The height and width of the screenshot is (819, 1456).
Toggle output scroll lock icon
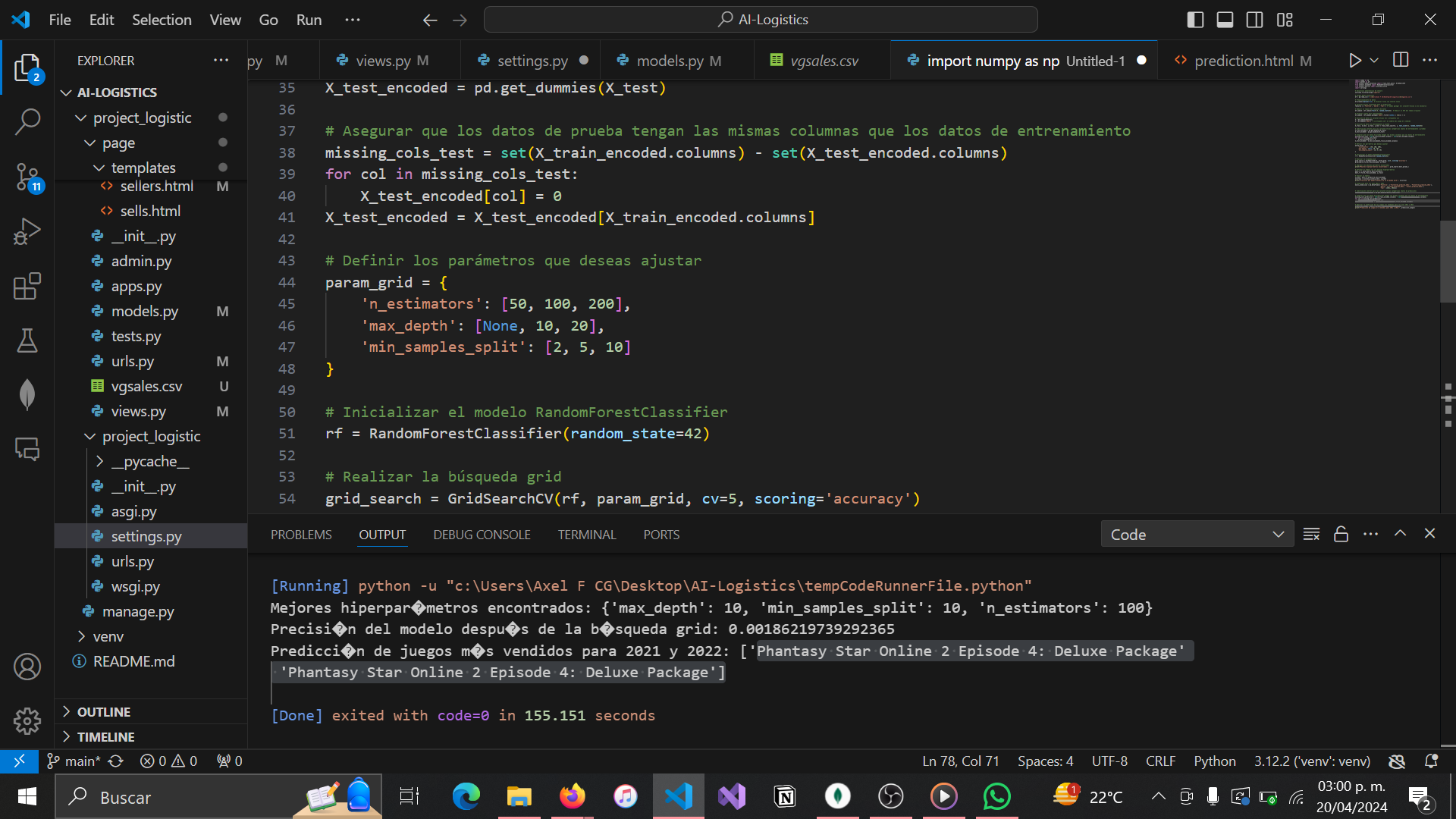(x=1341, y=535)
